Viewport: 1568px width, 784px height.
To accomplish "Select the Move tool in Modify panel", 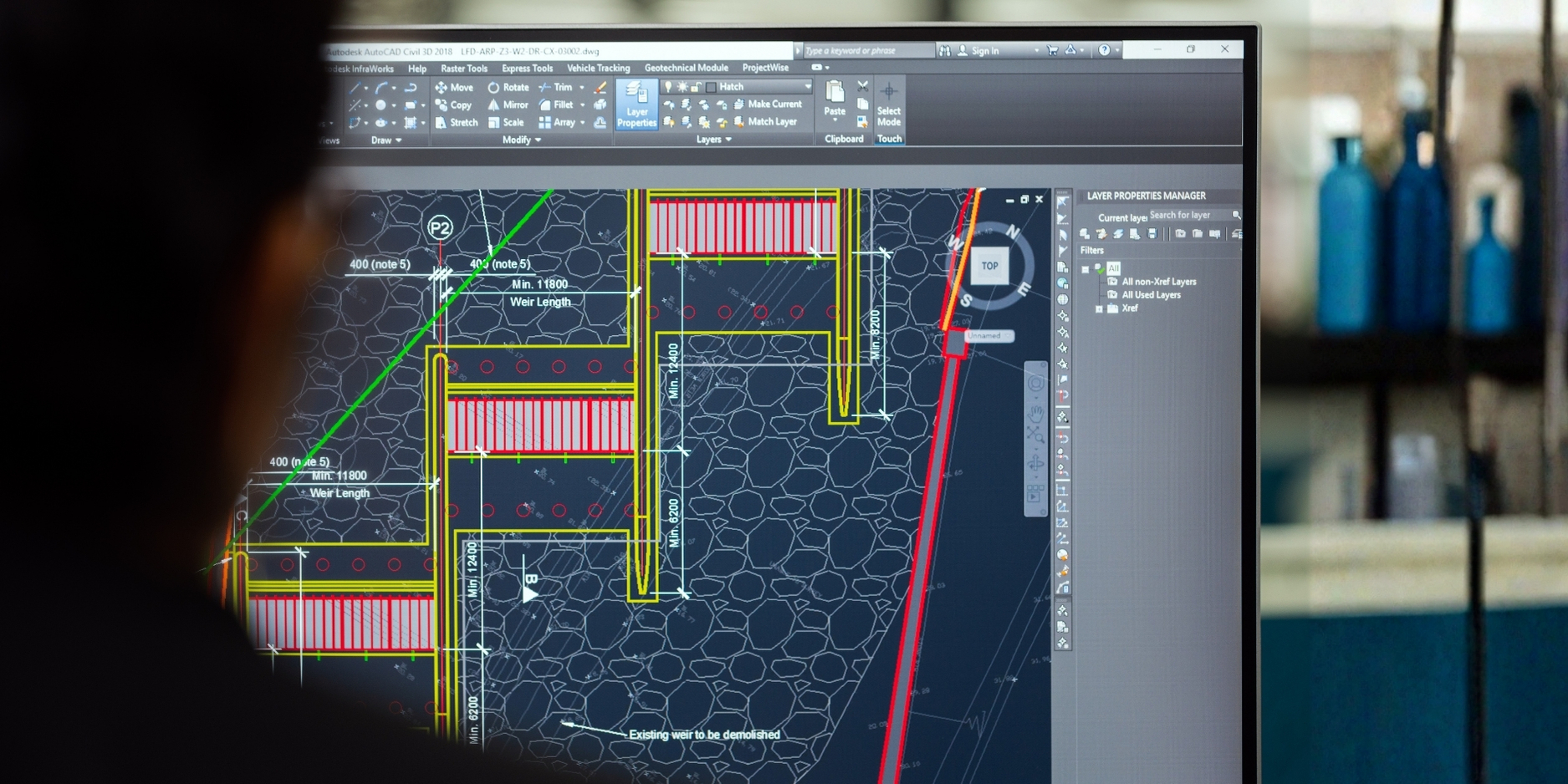I will click(x=454, y=88).
